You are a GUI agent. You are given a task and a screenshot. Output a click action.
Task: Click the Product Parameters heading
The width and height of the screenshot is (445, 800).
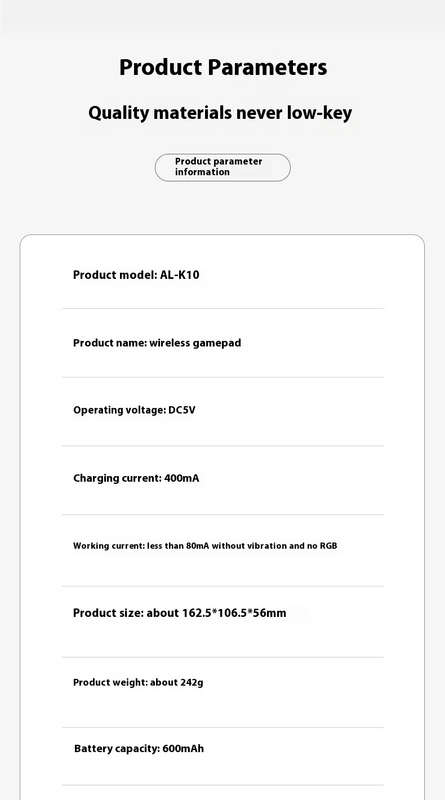click(x=223, y=67)
